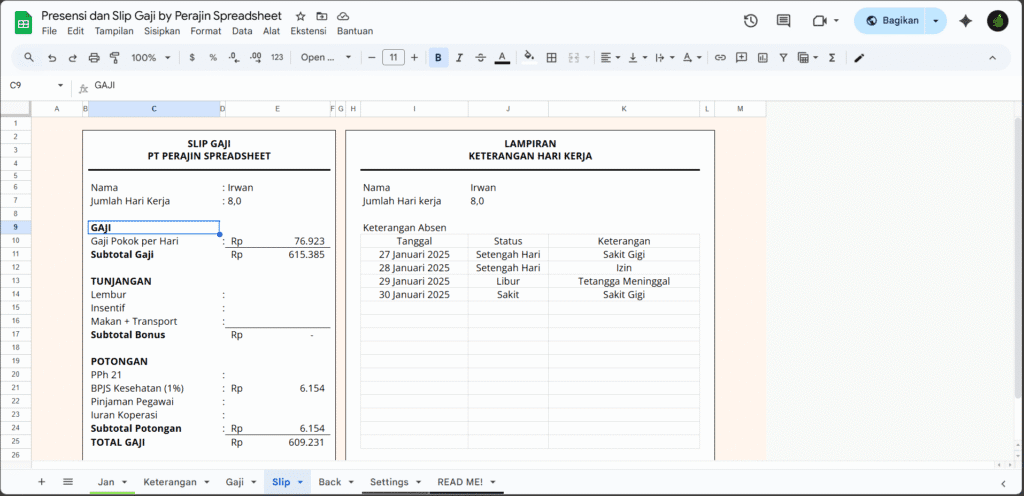Image resolution: width=1024 pixels, height=496 pixels.
Task: Open the text wrapping dropdown
Action: (x=664, y=57)
